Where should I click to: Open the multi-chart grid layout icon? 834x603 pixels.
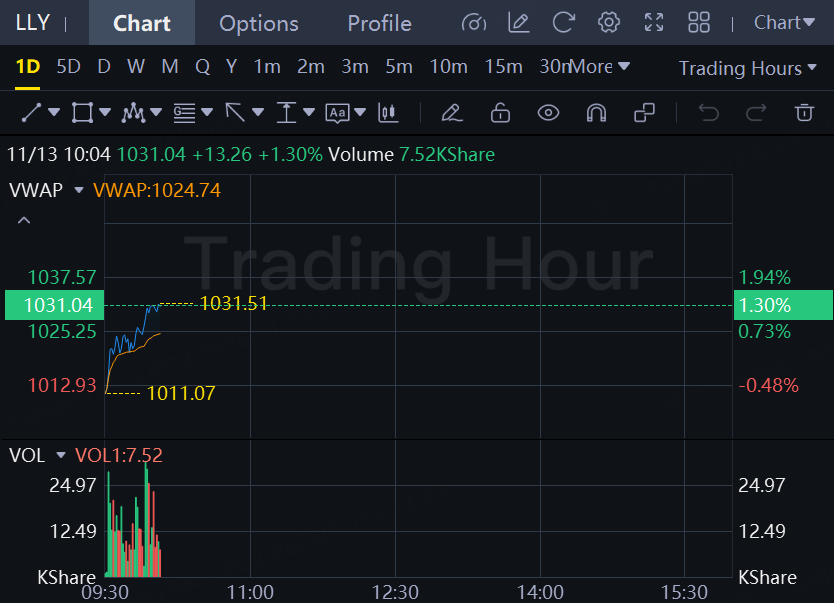click(699, 23)
